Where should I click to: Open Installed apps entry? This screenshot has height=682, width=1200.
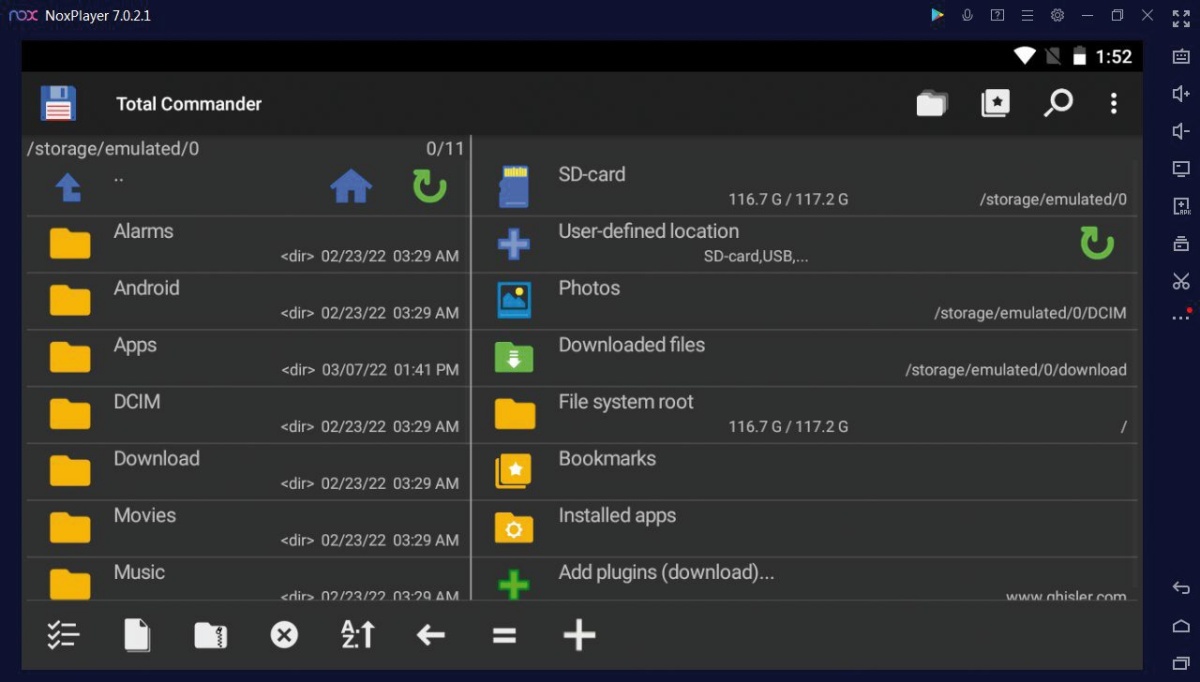pyautogui.click(x=805, y=529)
